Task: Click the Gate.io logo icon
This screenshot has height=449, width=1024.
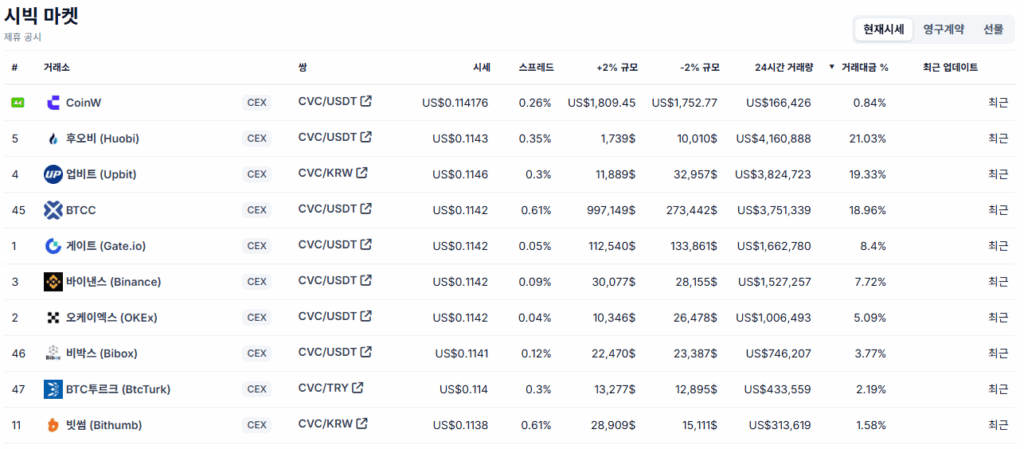Action: point(53,246)
